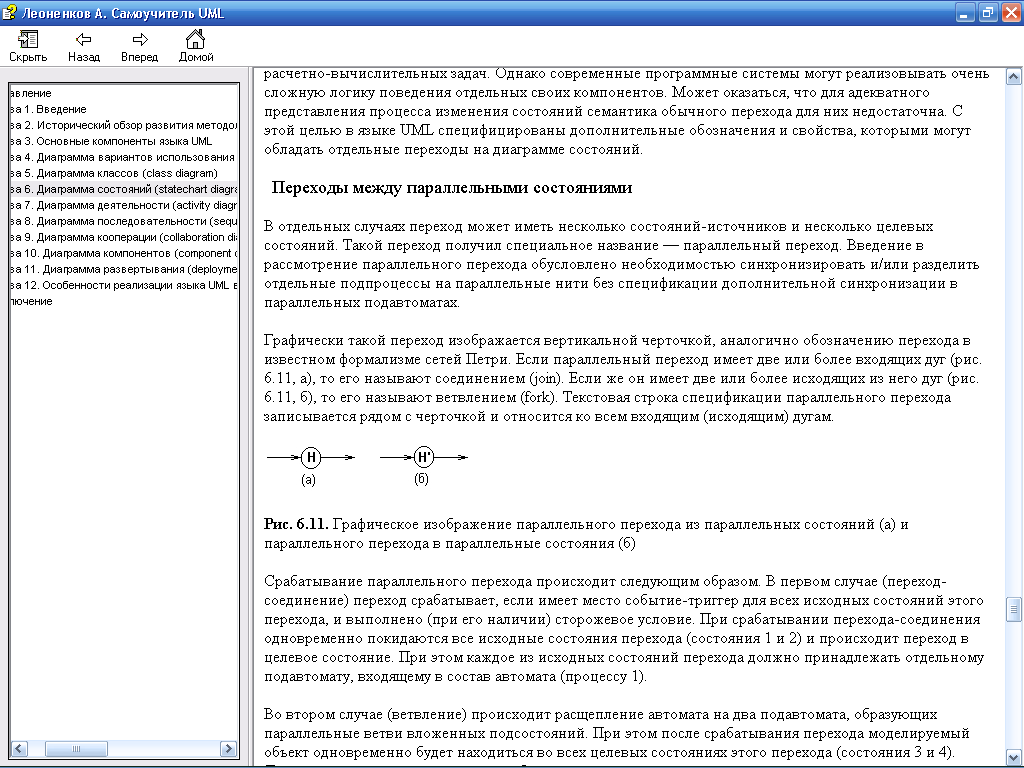Viewport: 1024px width, 768px height.
Task: Click the diagram circle labeled H'
Action: pyautogui.click(x=424, y=457)
